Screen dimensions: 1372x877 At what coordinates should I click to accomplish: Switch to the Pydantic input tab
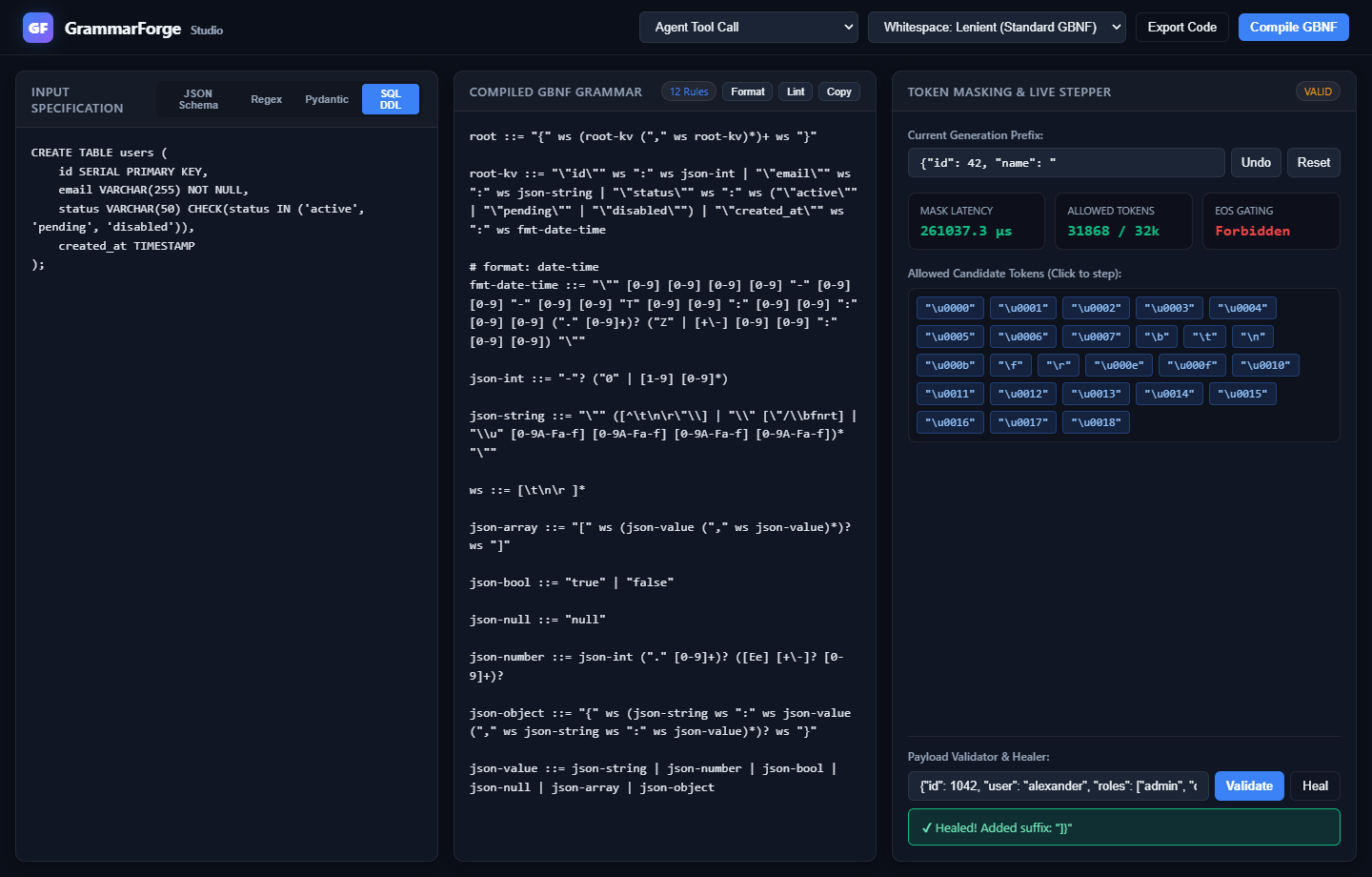point(327,99)
